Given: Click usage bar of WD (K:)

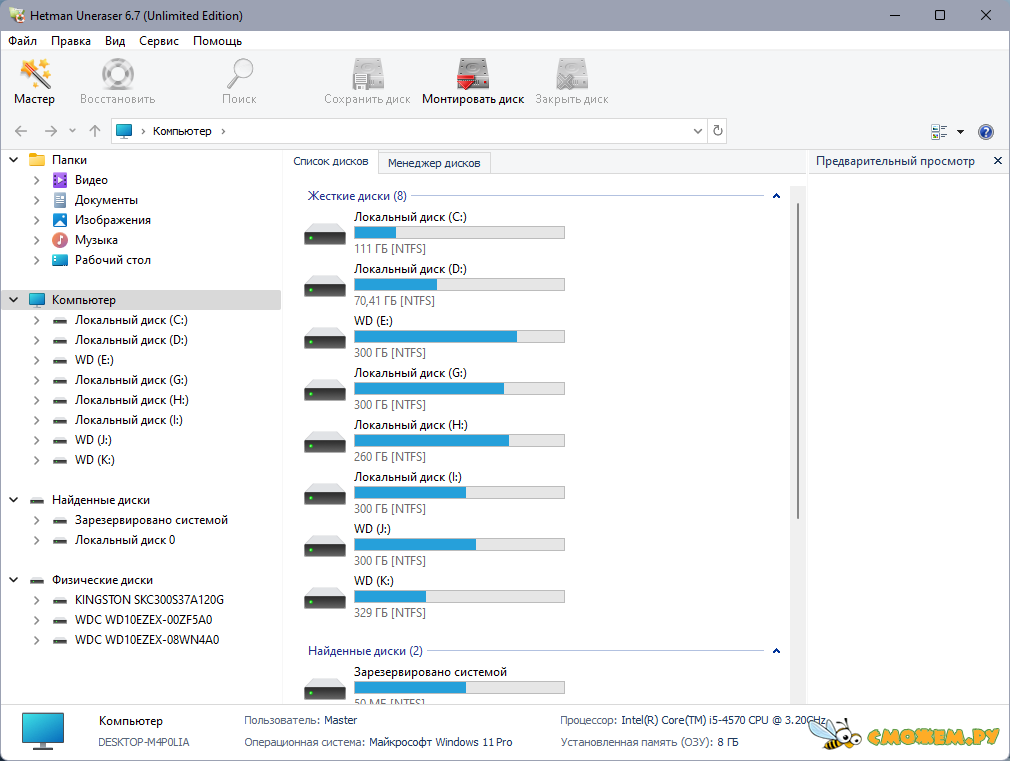Looking at the screenshot, I should (459, 597).
